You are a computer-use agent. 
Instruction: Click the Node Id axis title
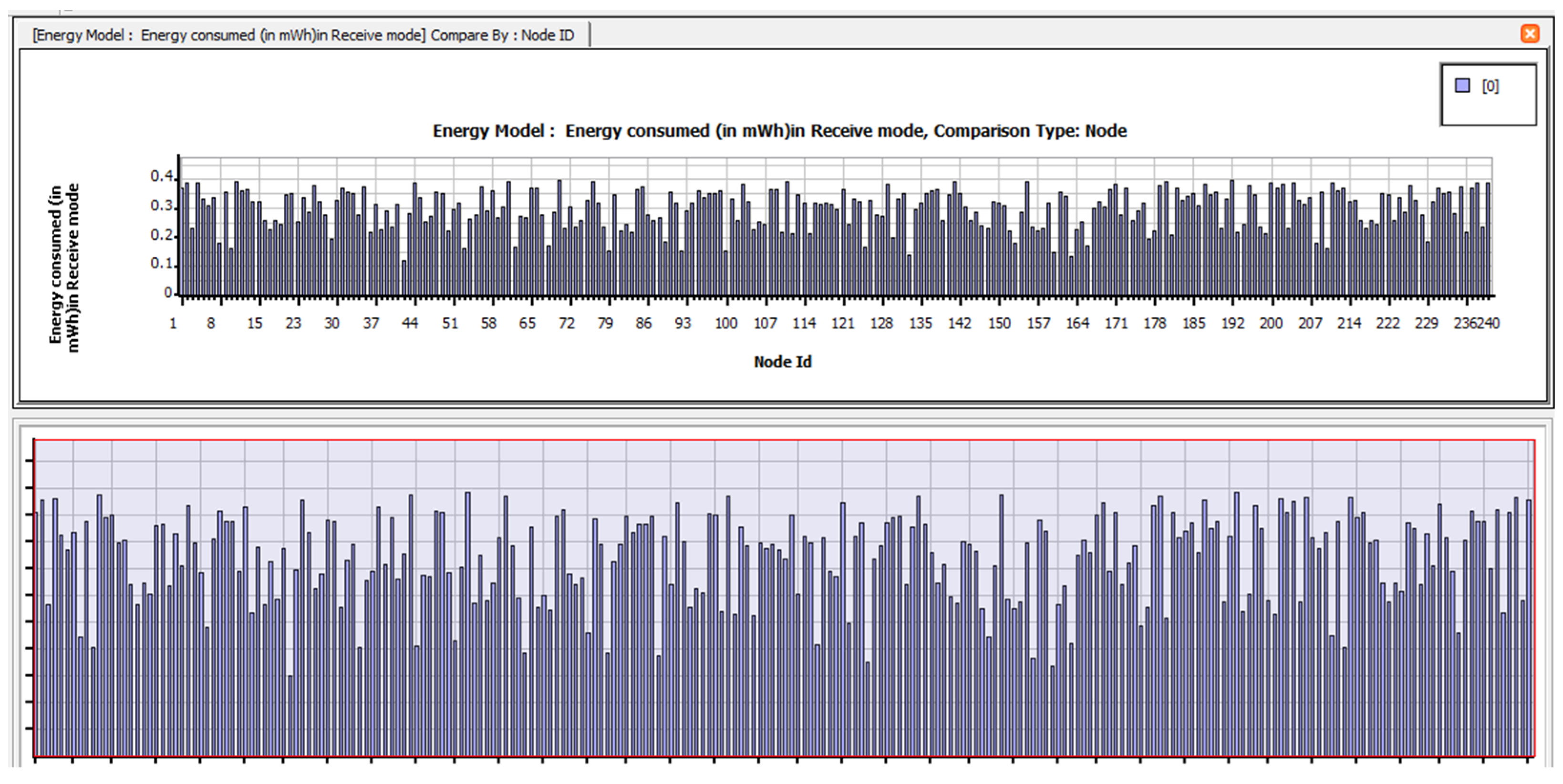tap(782, 361)
